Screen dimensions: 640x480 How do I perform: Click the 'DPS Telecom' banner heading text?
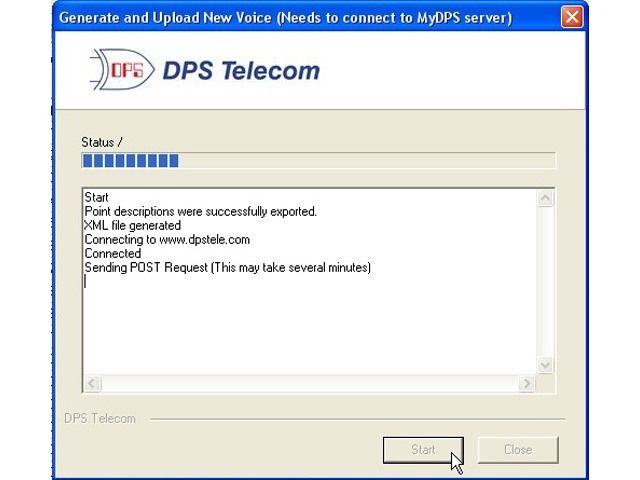click(x=241, y=71)
